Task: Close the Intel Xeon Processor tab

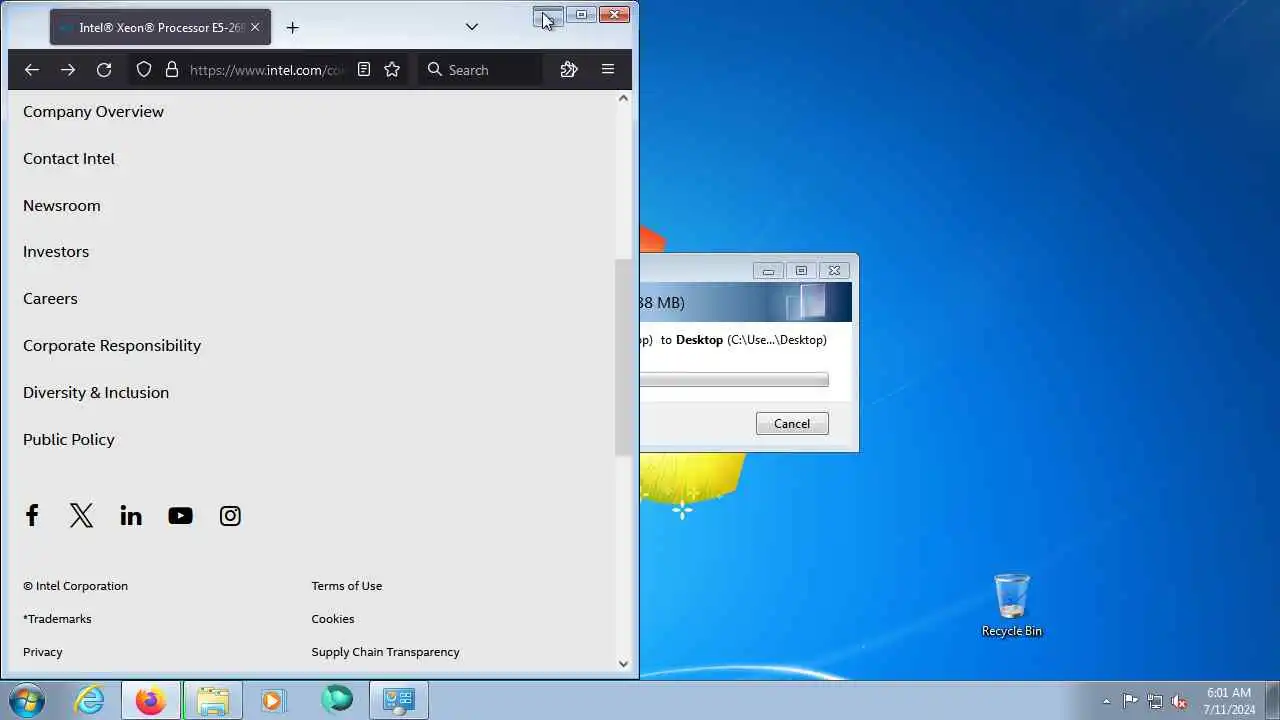Action: (255, 27)
